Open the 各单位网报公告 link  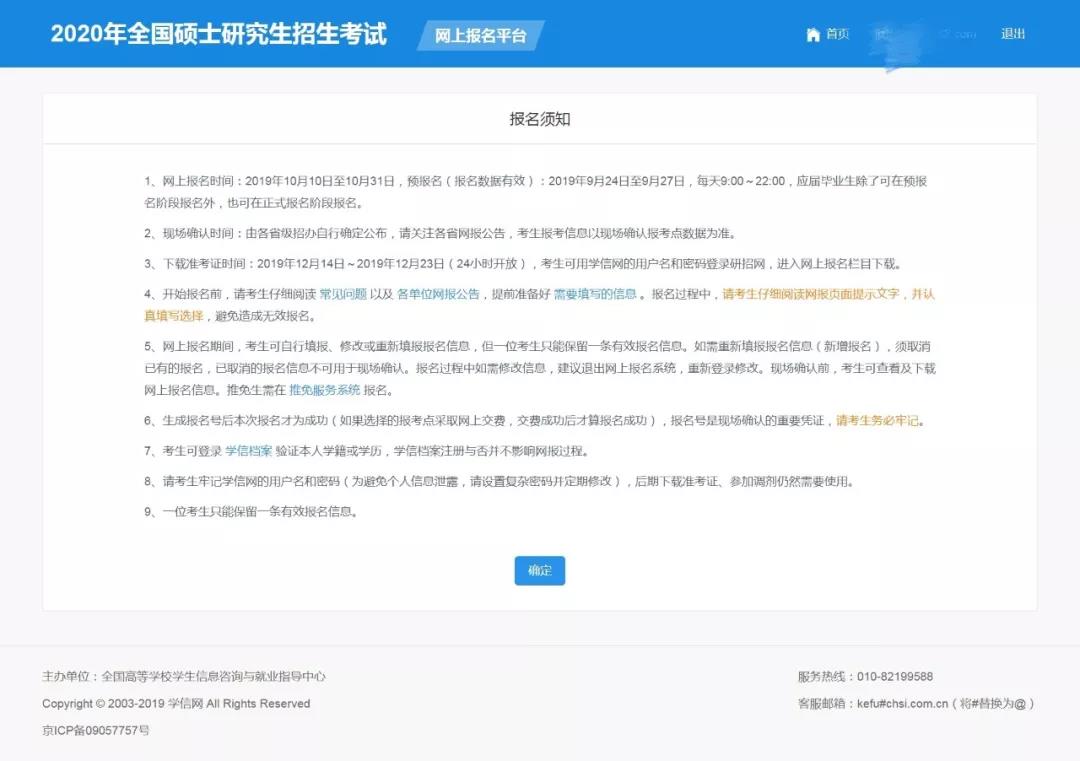[438, 294]
